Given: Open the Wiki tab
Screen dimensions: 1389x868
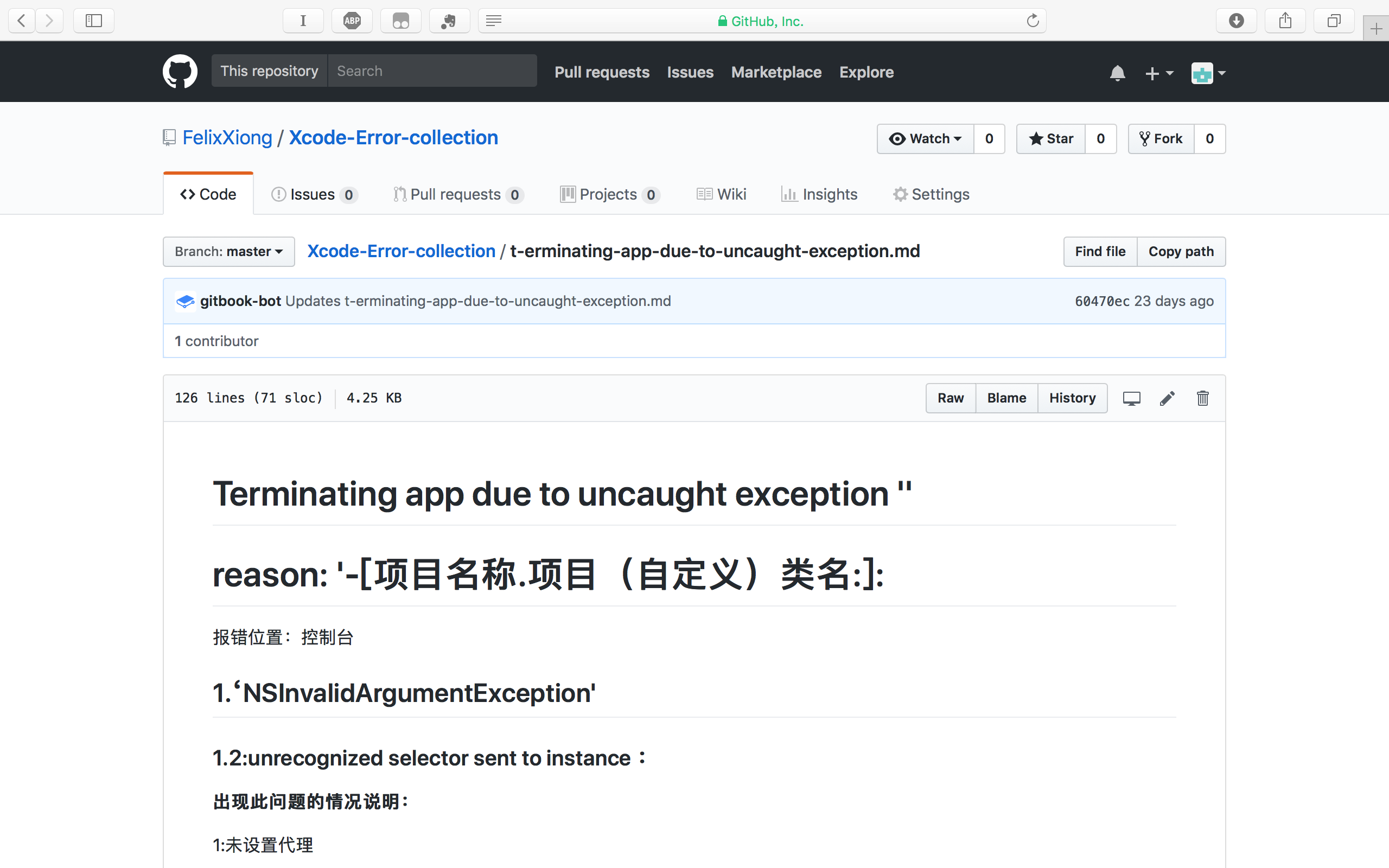Looking at the screenshot, I should (722, 194).
